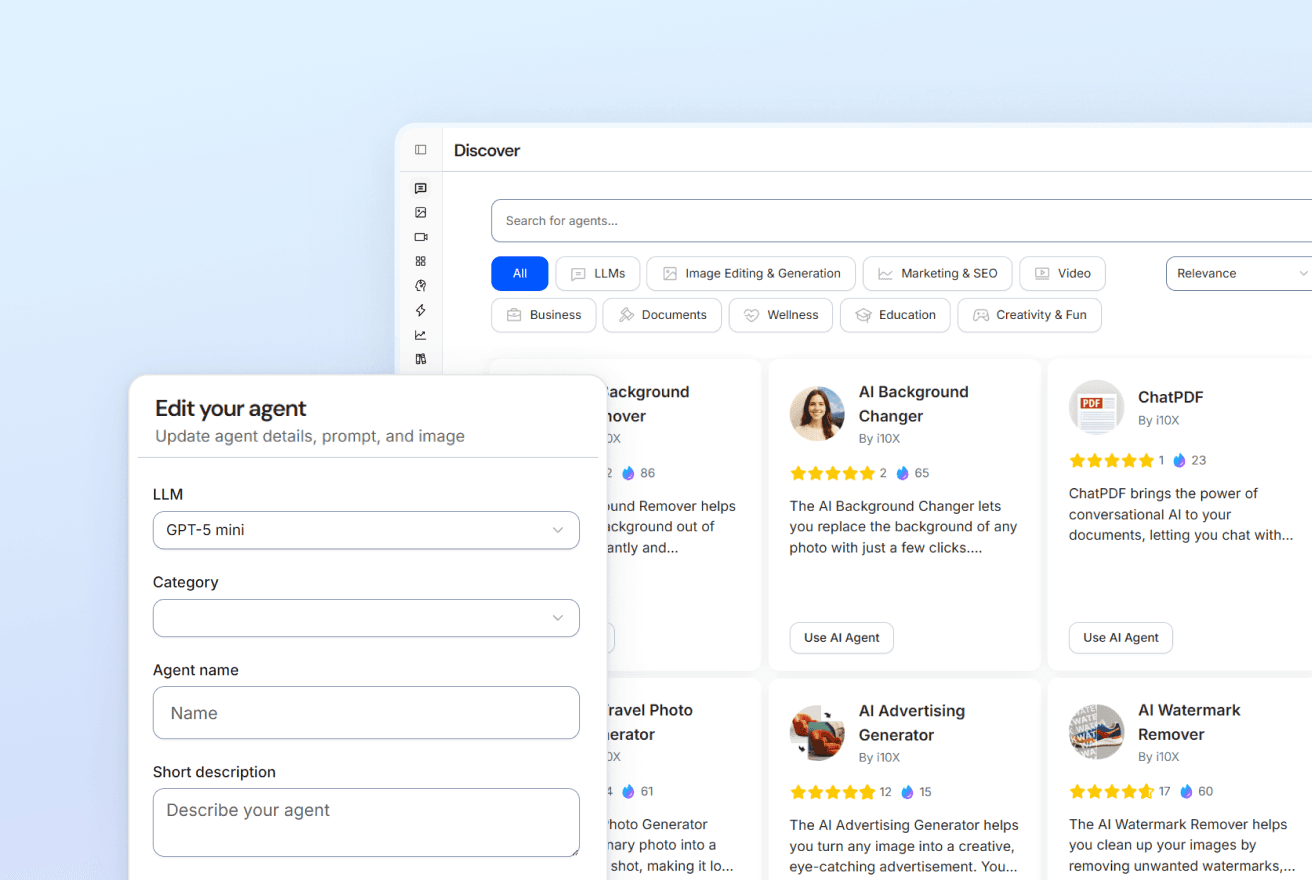The width and height of the screenshot is (1312, 880).
Task: Select the Education filter tab
Action: [x=895, y=315]
